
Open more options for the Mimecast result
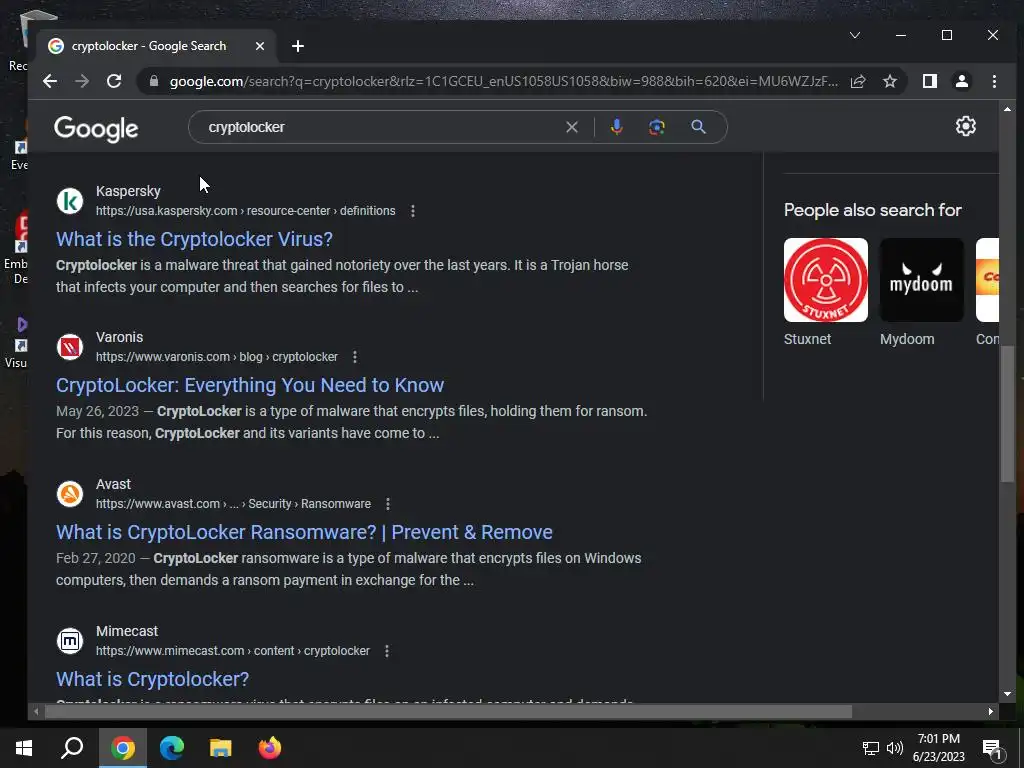387,651
